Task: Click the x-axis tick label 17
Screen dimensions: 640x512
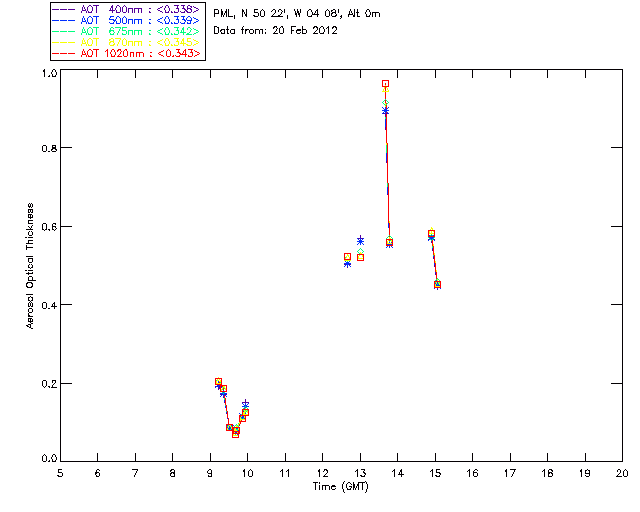Action: (x=510, y=473)
